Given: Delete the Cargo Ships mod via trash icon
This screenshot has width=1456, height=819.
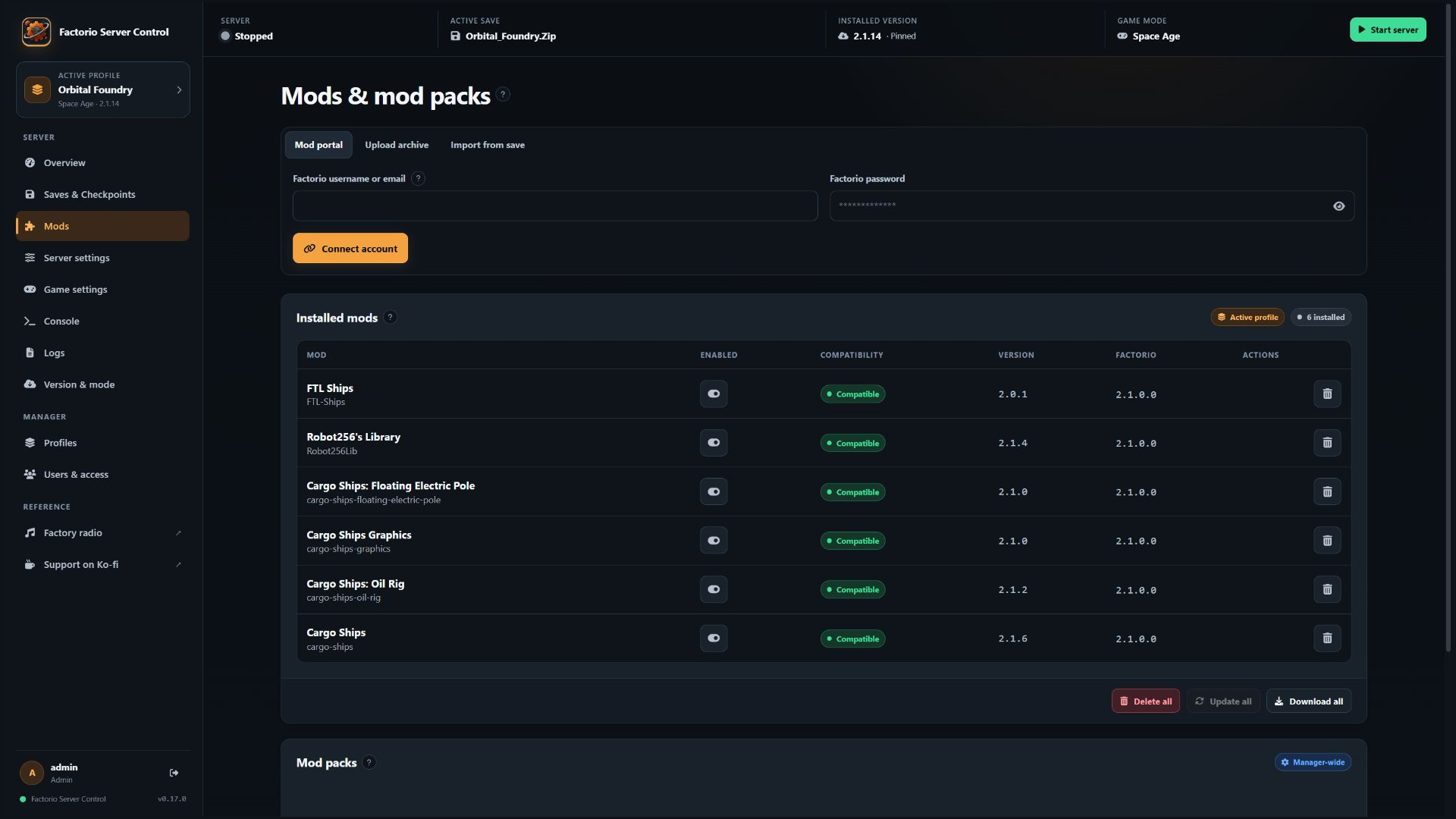Looking at the screenshot, I should click(1327, 639).
